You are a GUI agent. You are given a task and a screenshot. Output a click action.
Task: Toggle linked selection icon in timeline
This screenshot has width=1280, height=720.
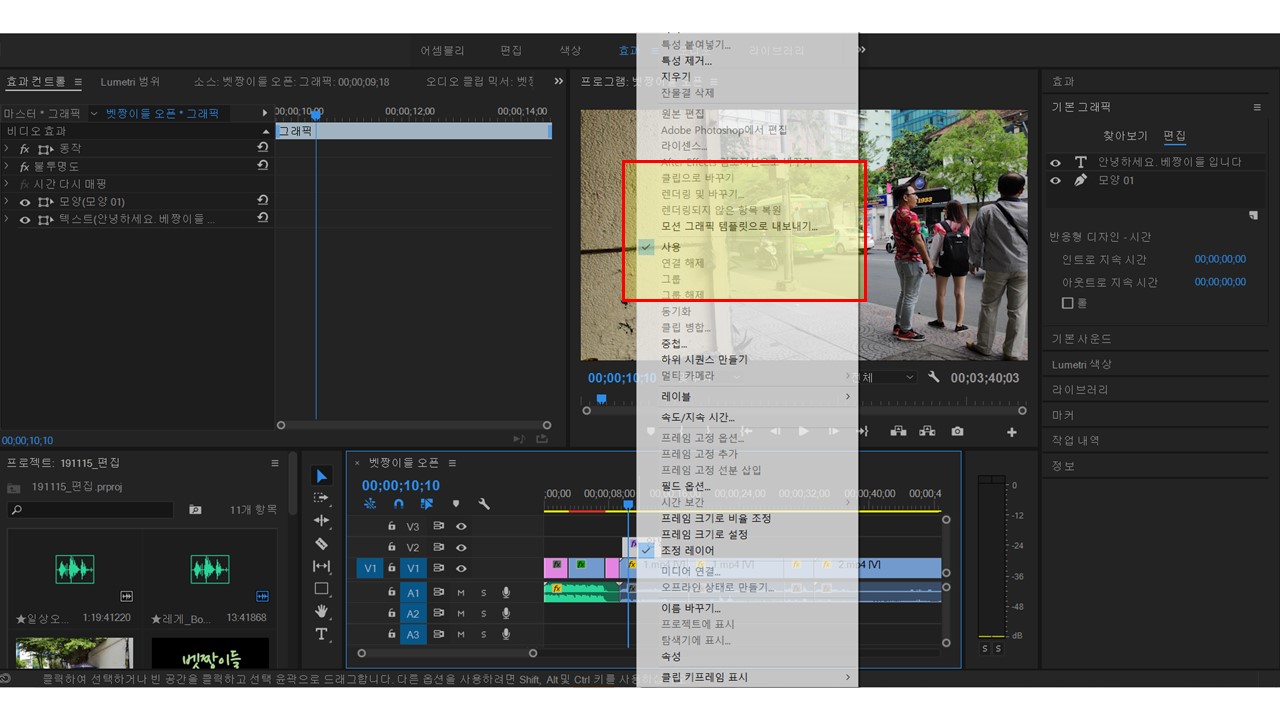coord(427,504)
